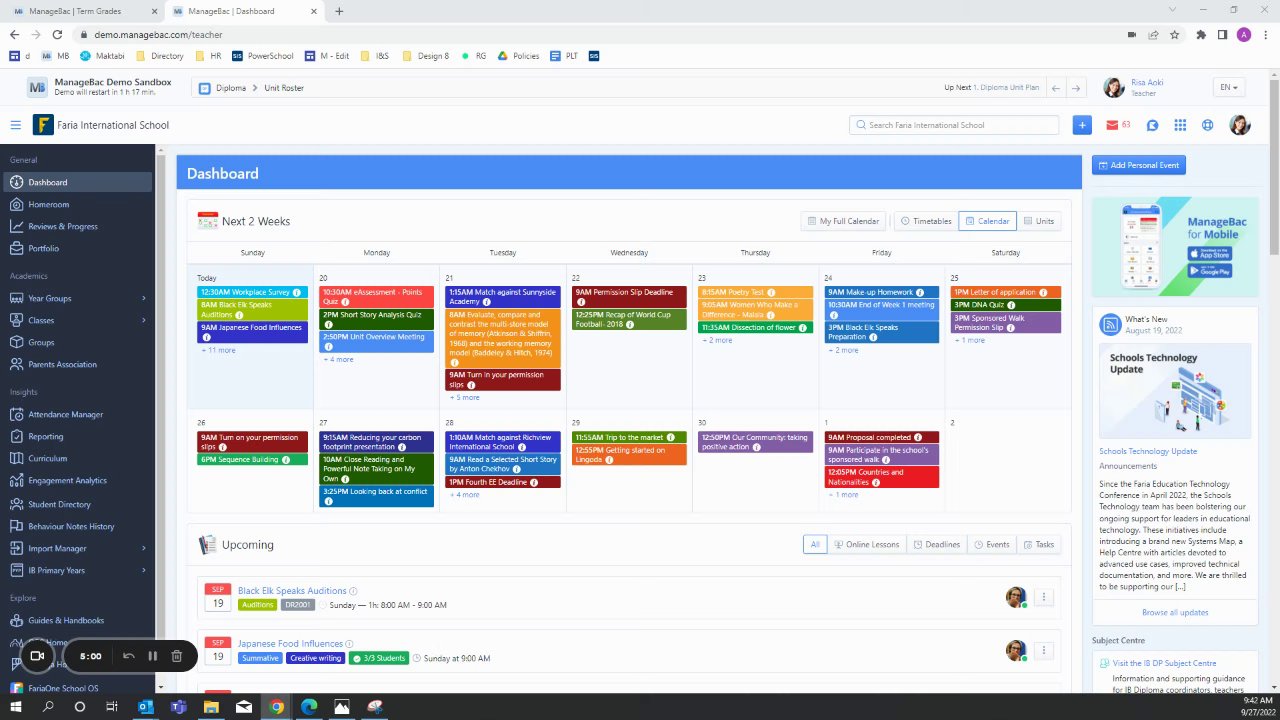Filter Upcoming by Deadlines
This screenshot has height=720, width=1280.
(937, 545)
